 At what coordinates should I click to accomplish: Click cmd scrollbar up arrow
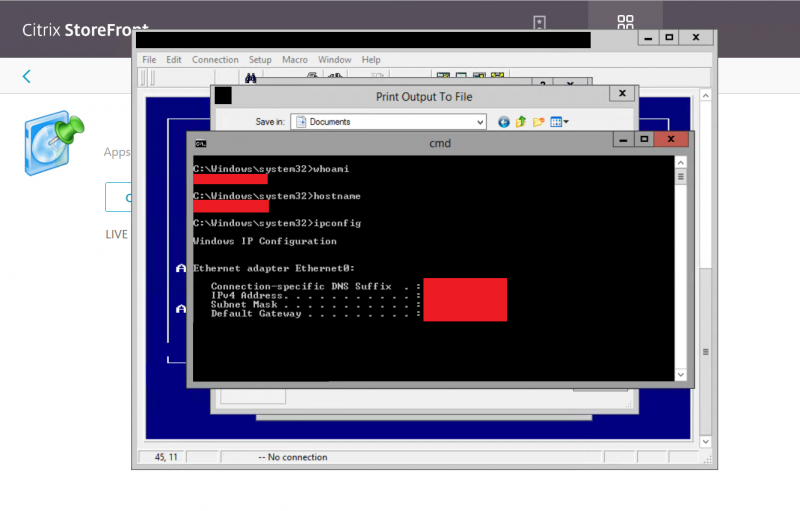(x=681, y=163)
